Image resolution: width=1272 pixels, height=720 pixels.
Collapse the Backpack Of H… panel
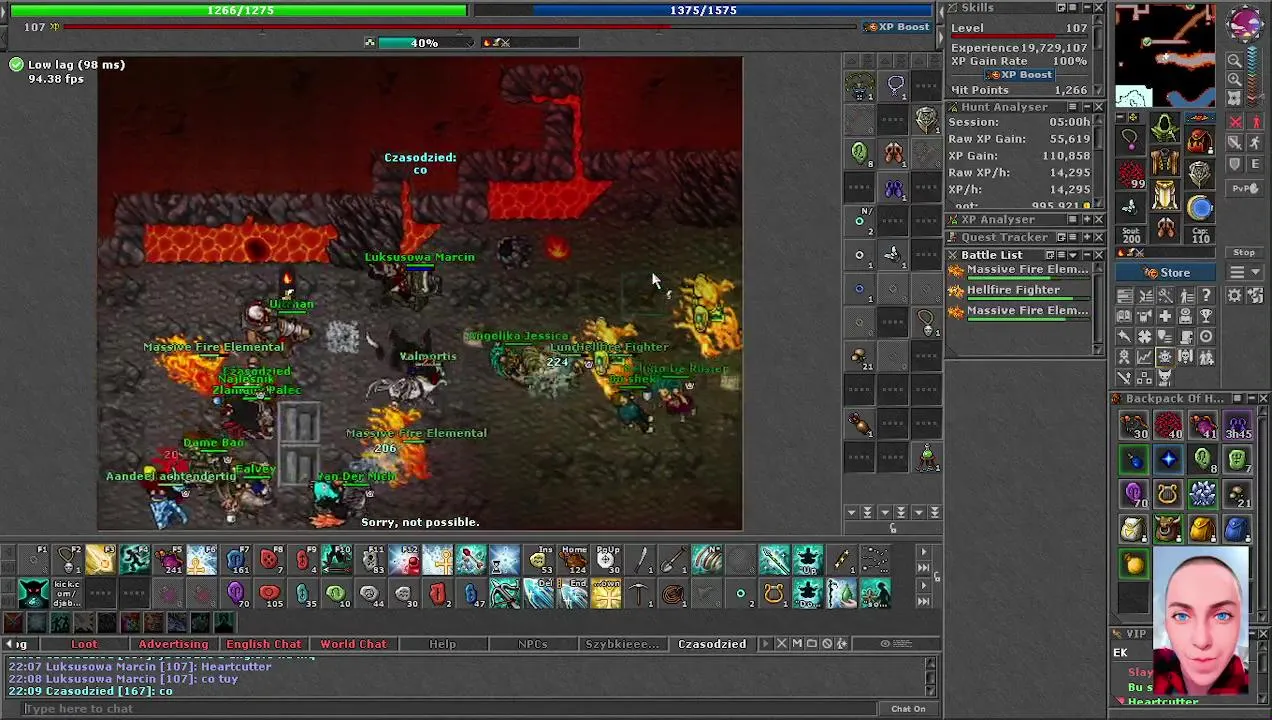[1250, 398]
